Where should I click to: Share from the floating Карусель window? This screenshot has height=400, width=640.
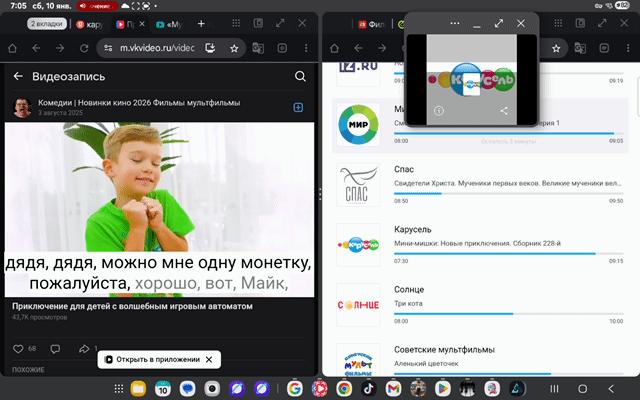504,111
